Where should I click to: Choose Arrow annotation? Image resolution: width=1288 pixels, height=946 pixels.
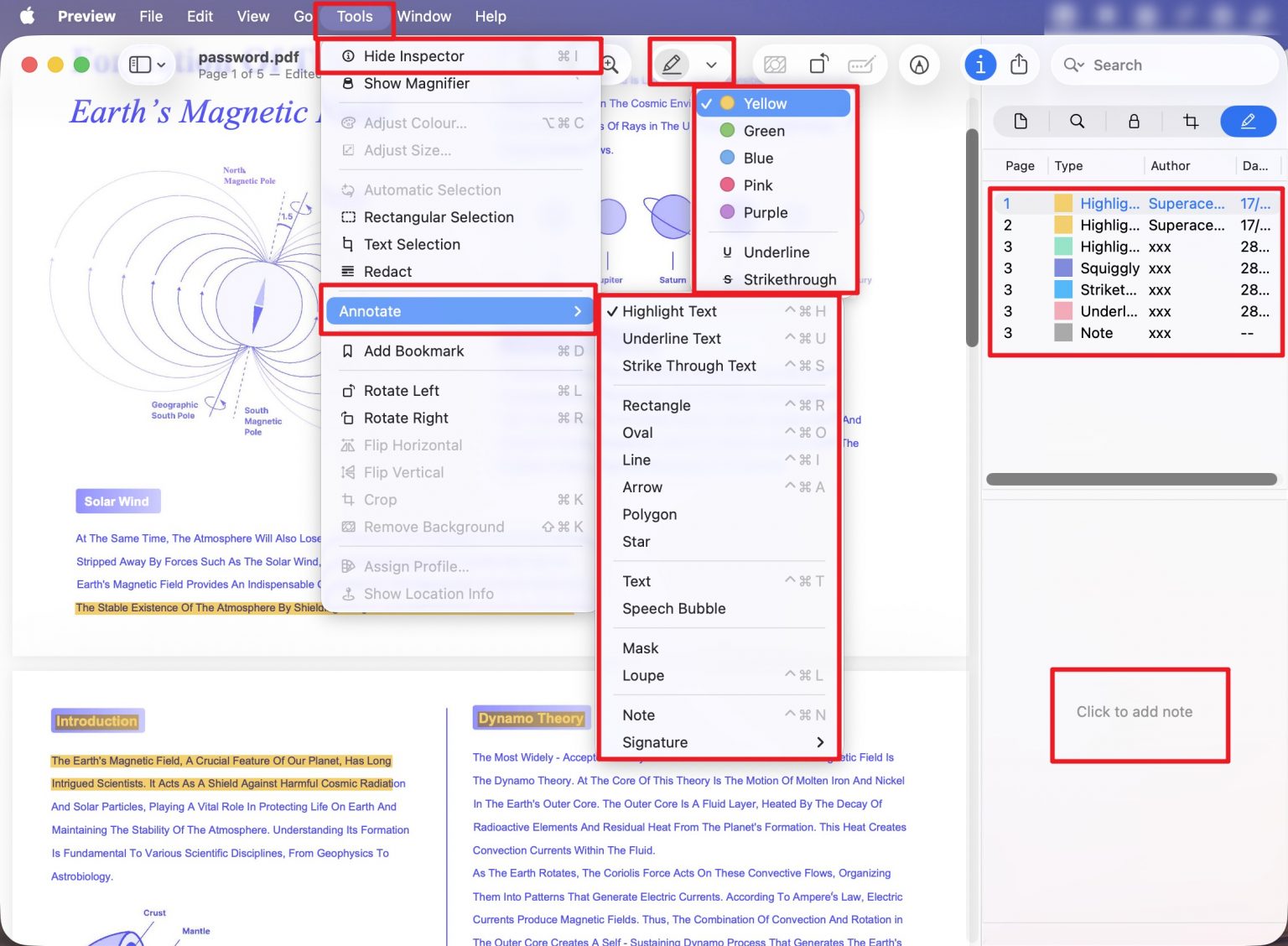pyautogui.click(x=719, y=487)
